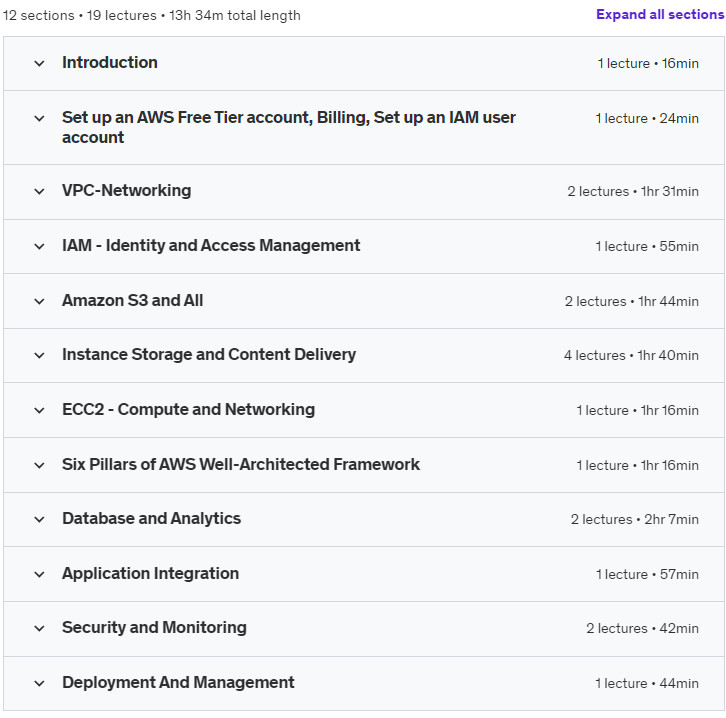This screenshot has width=726, height=718.
Task: Click '1 lecture • 16min' for Introduction
Action: 648,63
